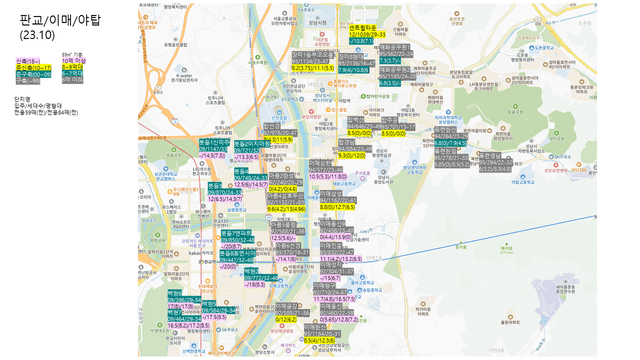The image size is (640, 360).
Task: Select the 탑벽산 complex label
Action: click(x=355, y=120)
